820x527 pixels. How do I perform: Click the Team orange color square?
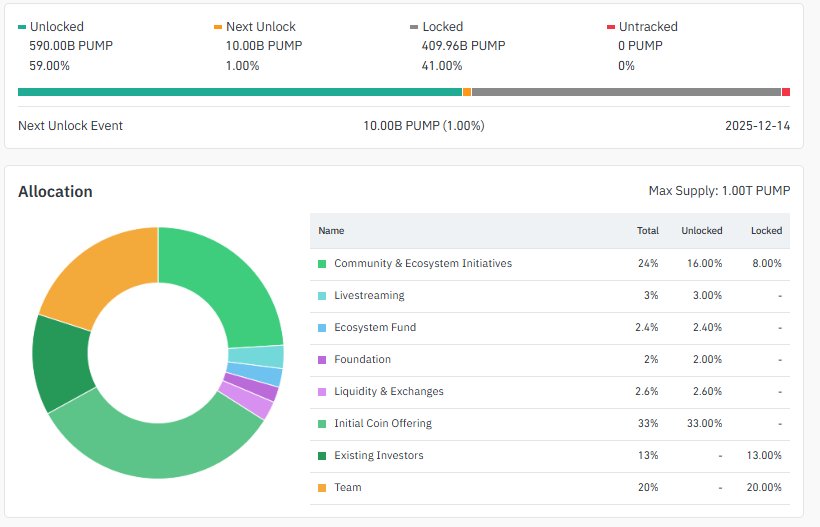(322, 488)
